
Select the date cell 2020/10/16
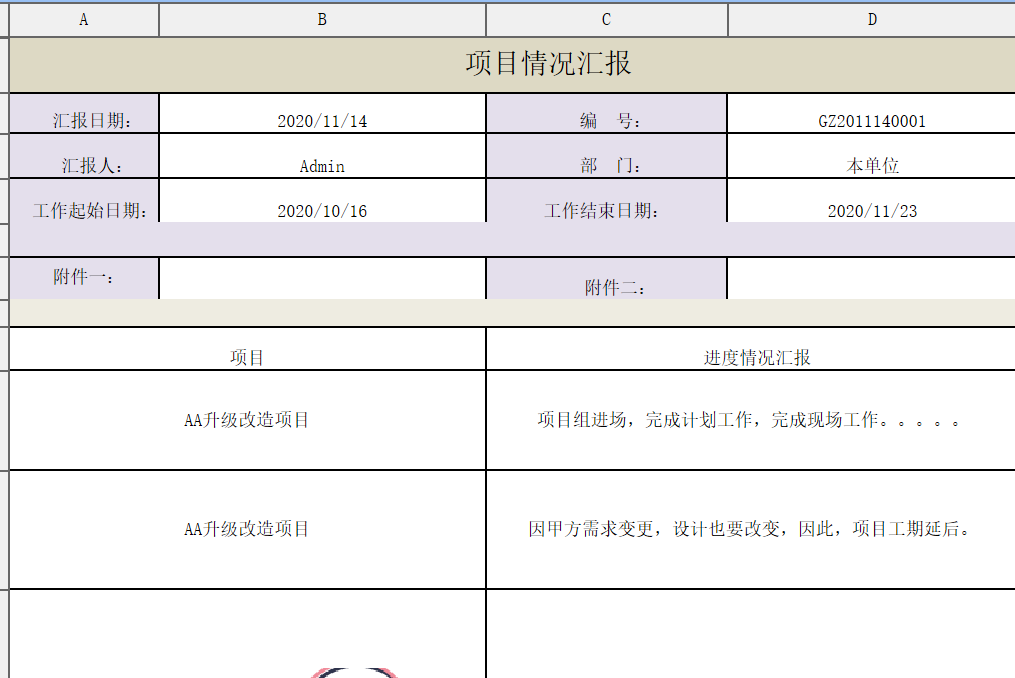pyautogui.click(x=321, y=210)
